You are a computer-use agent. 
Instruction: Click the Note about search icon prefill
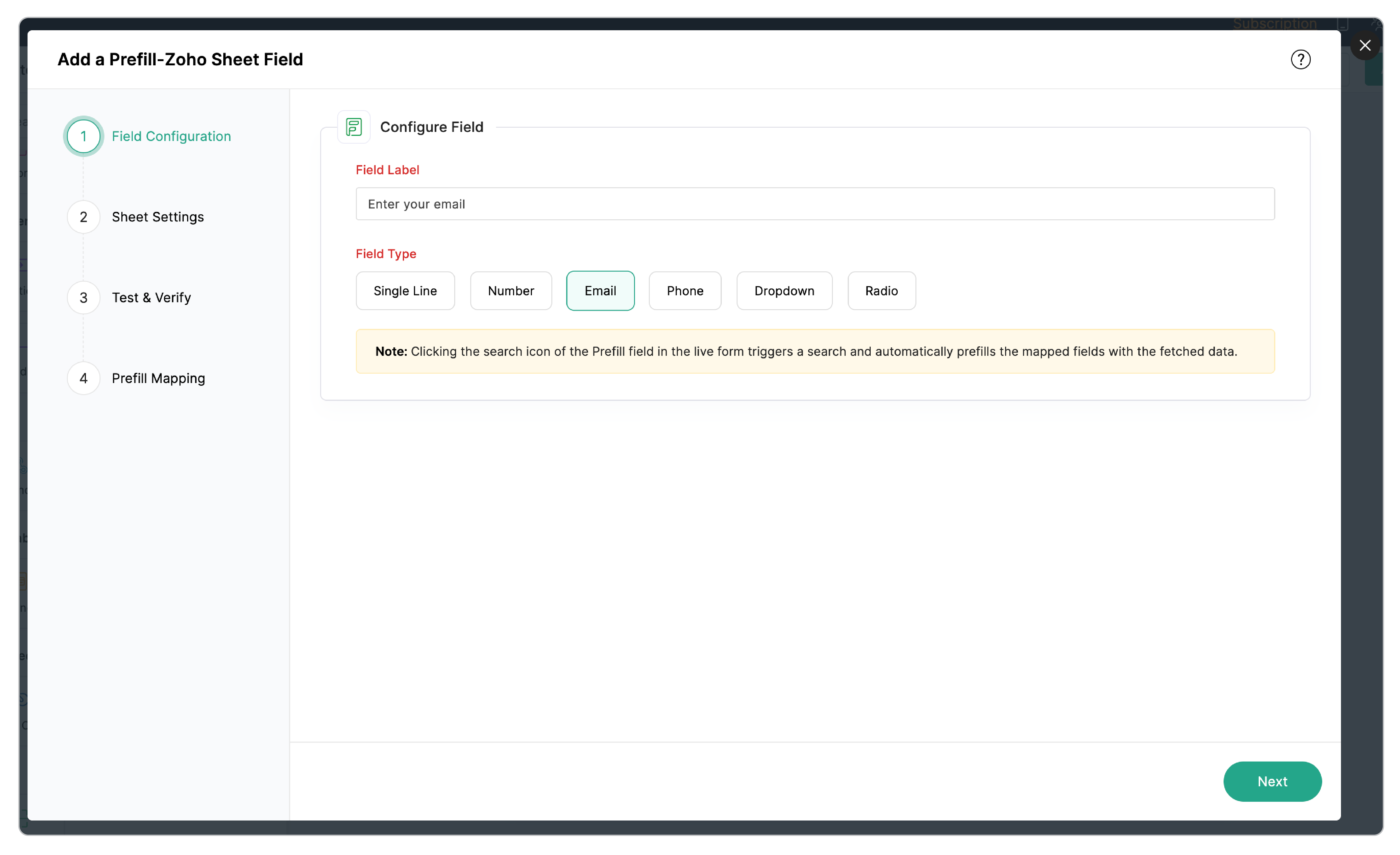[815, 351]
